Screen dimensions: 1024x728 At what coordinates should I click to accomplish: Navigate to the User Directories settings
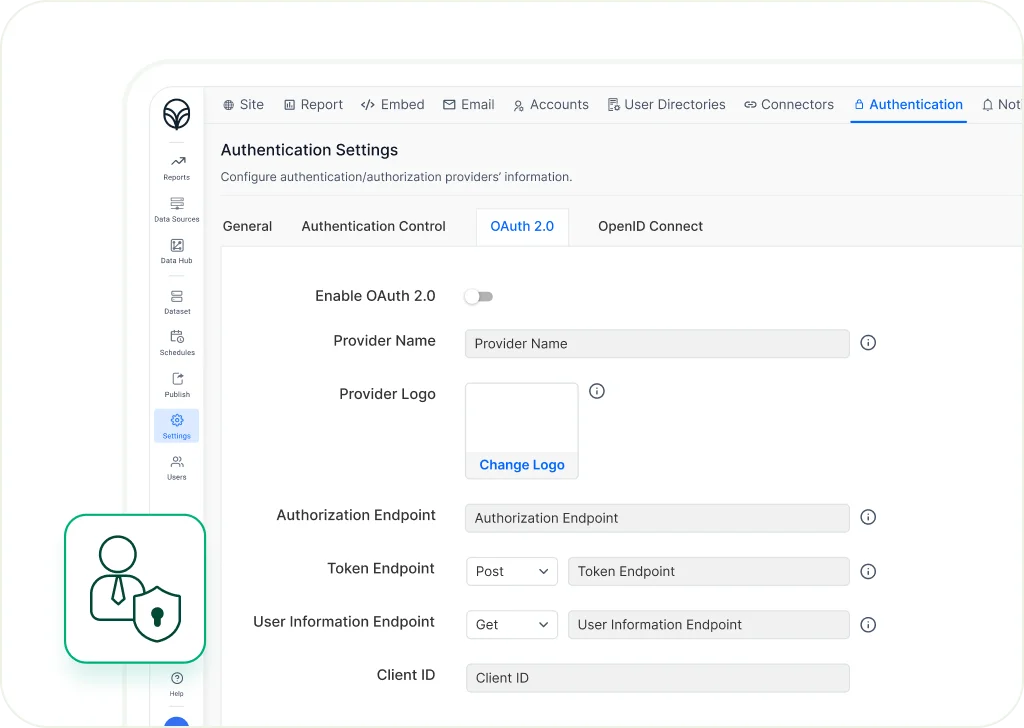[666, 104]
